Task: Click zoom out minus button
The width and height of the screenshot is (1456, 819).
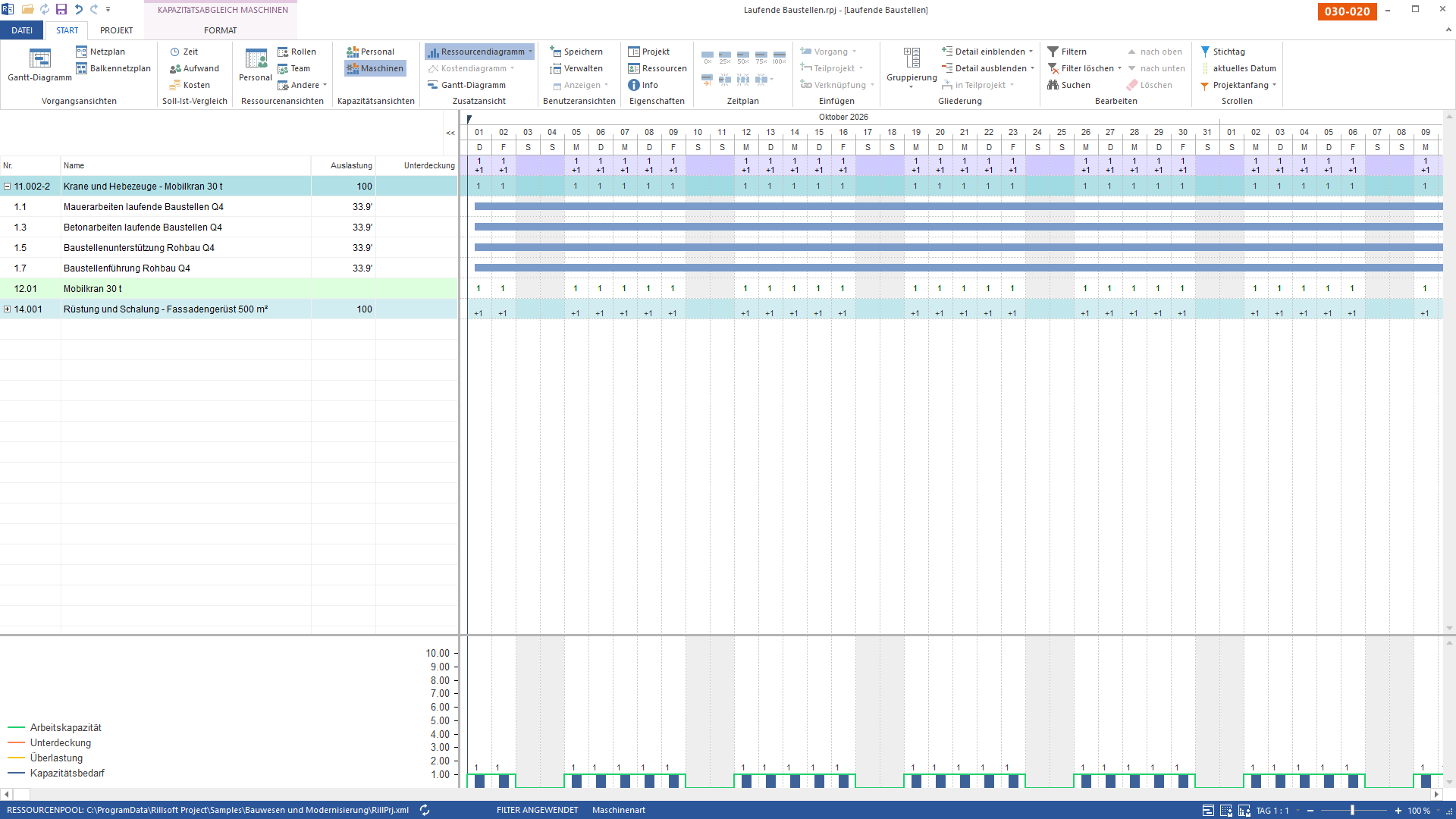Action: [1310, 811]
